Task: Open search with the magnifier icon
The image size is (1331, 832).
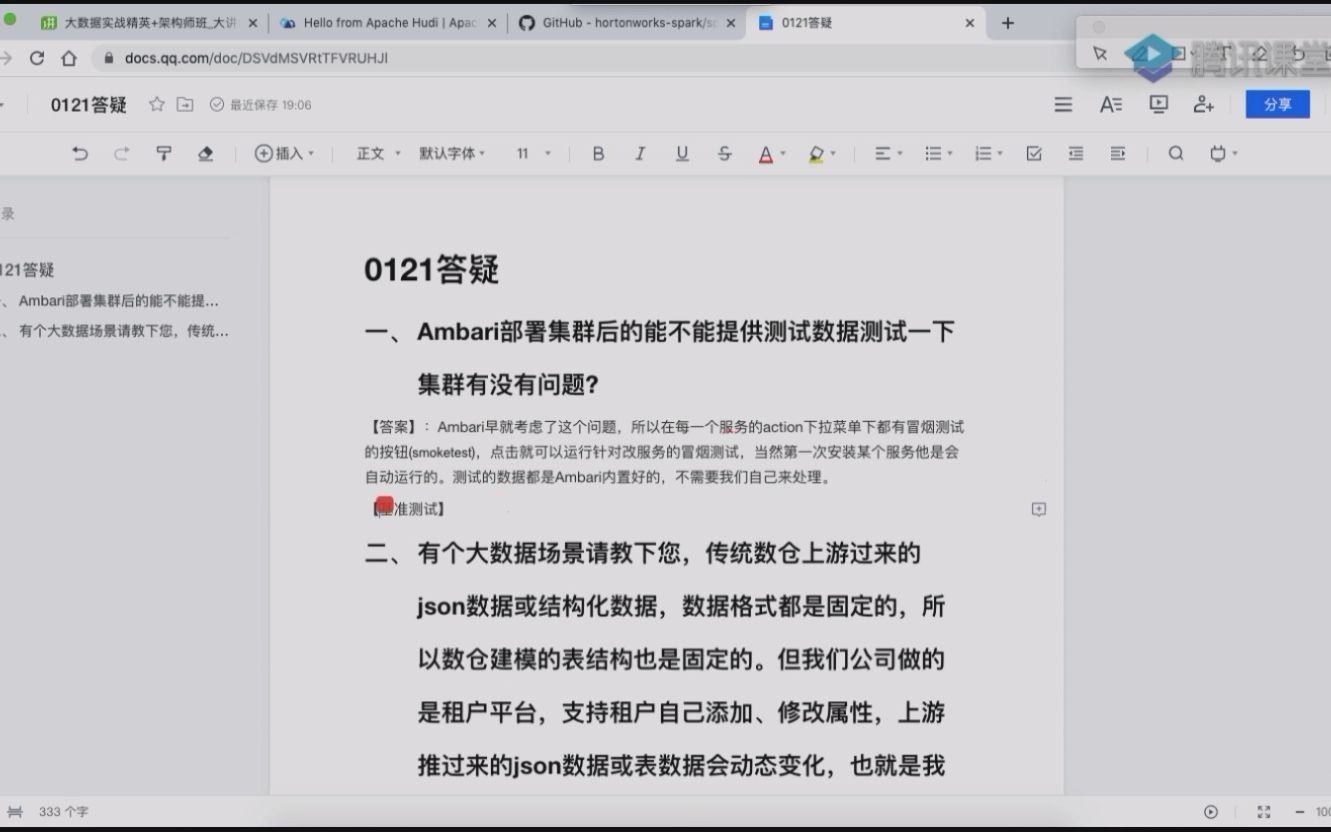Action: 1176,153
